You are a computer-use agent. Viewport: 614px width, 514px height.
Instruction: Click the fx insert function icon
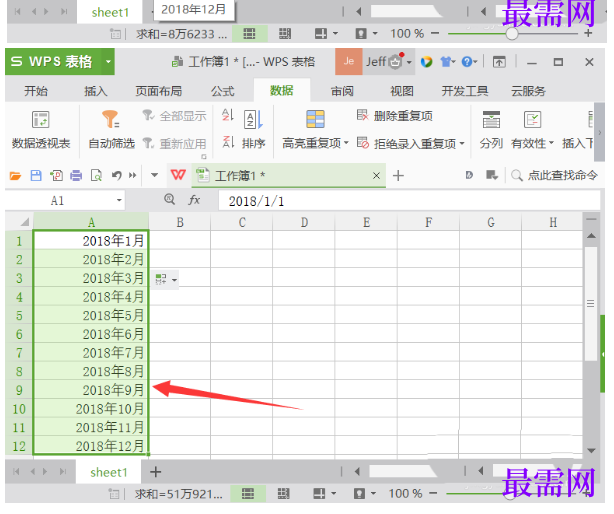click(x=194, y=200)
